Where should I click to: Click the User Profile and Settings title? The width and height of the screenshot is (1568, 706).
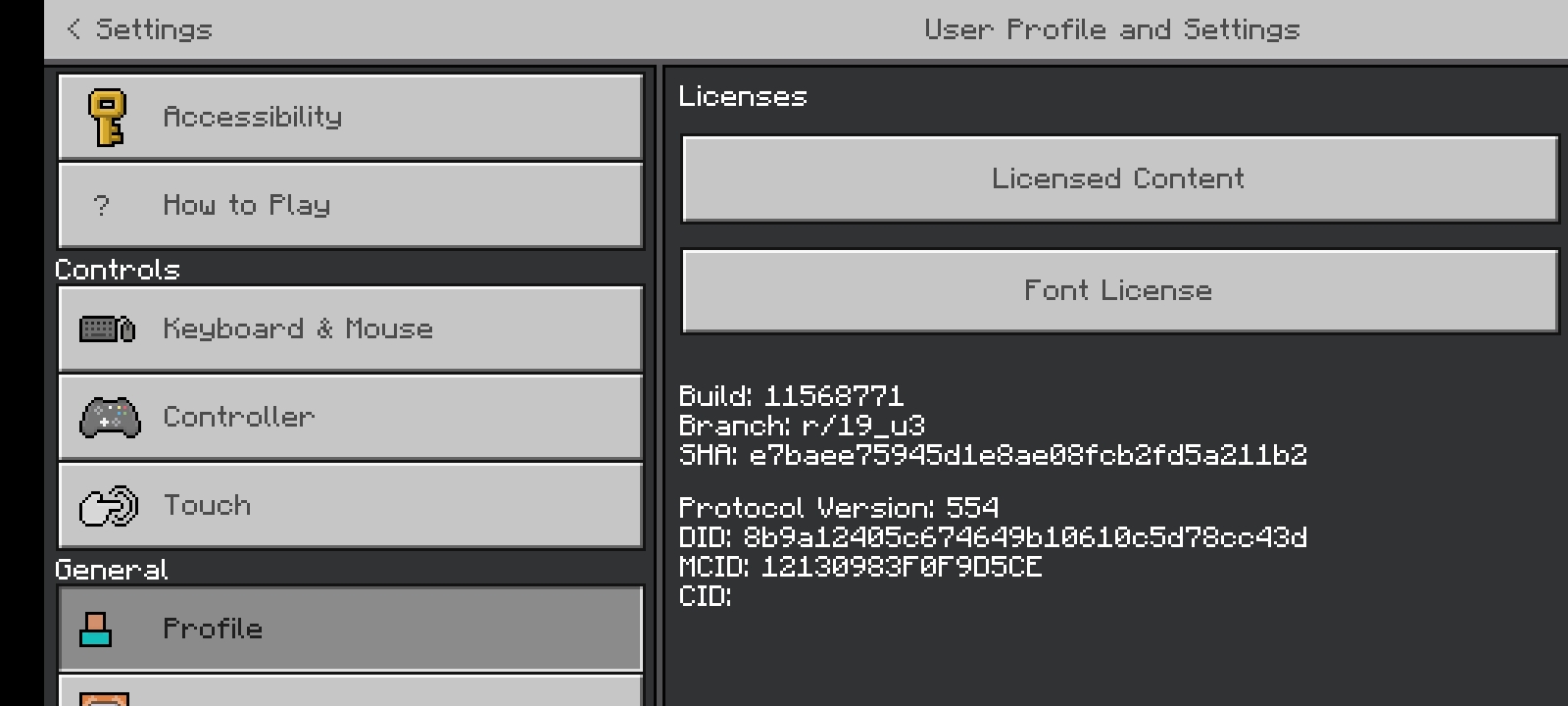pyautogui.click(x=1111, y=29)
